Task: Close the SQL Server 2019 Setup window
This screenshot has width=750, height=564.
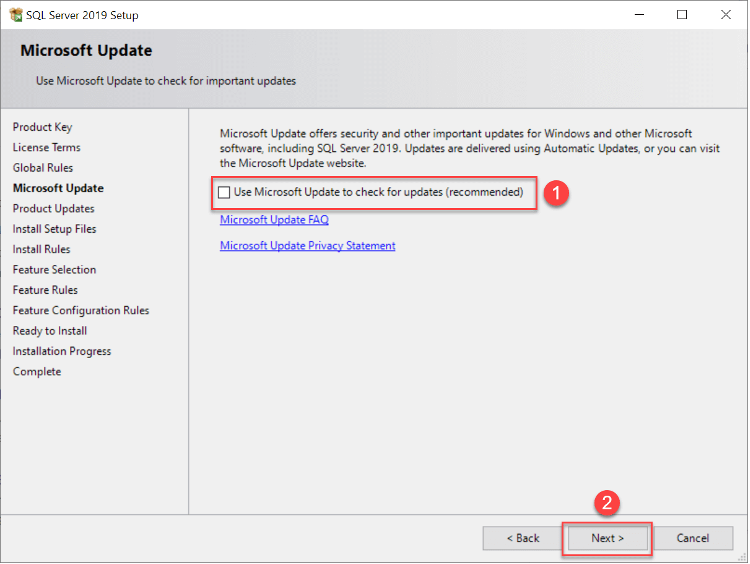Action: click(726, 15)
